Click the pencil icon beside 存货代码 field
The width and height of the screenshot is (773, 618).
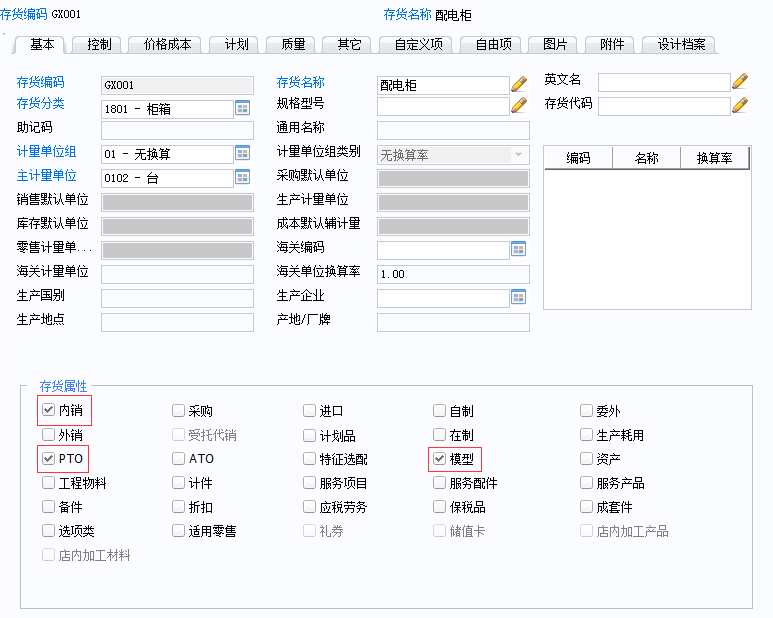[740, 104]
